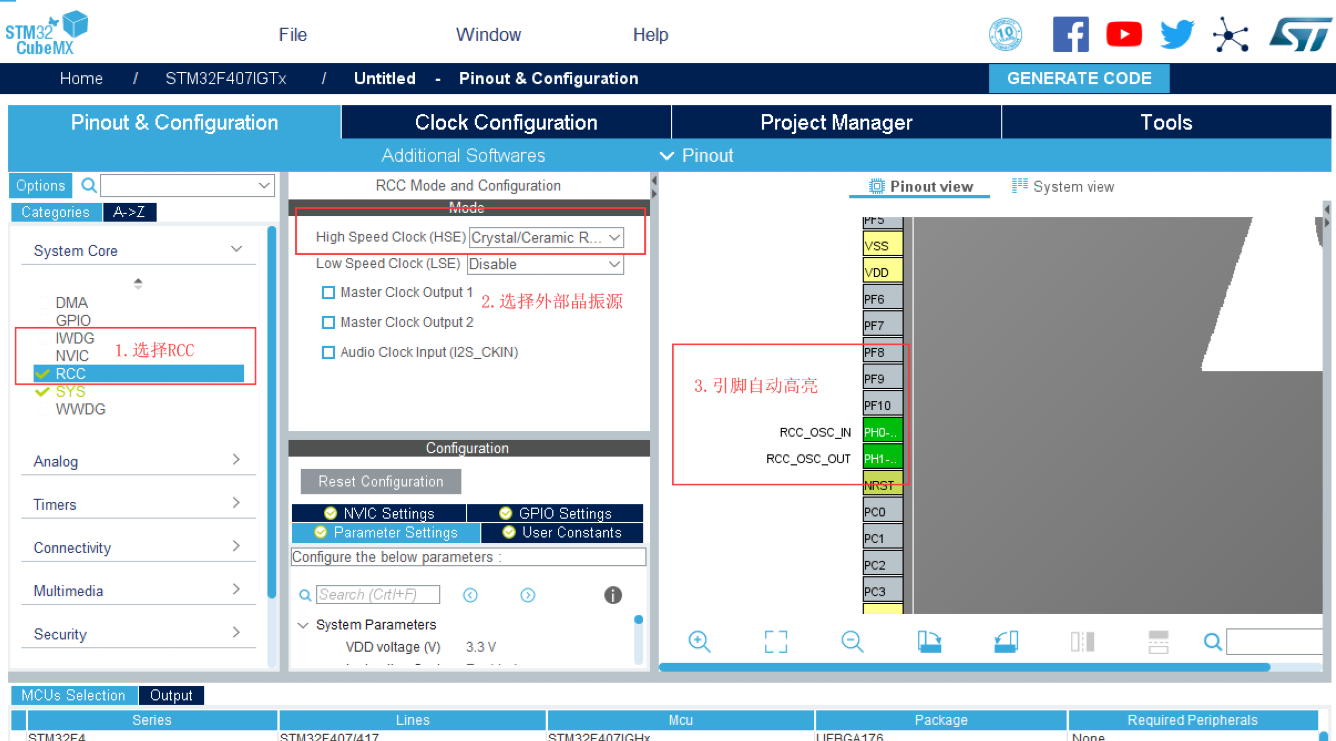Open Low Speed Clock (LSE) dropdown

click(x=546, y=264)
